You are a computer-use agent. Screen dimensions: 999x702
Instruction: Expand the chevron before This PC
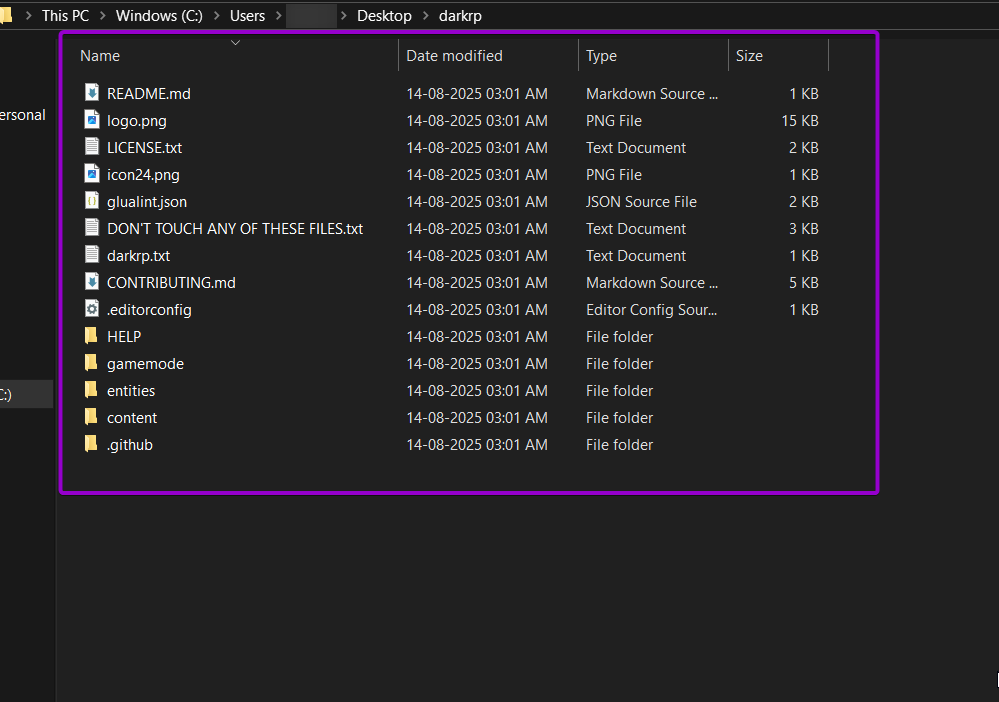tap(29, 15)
